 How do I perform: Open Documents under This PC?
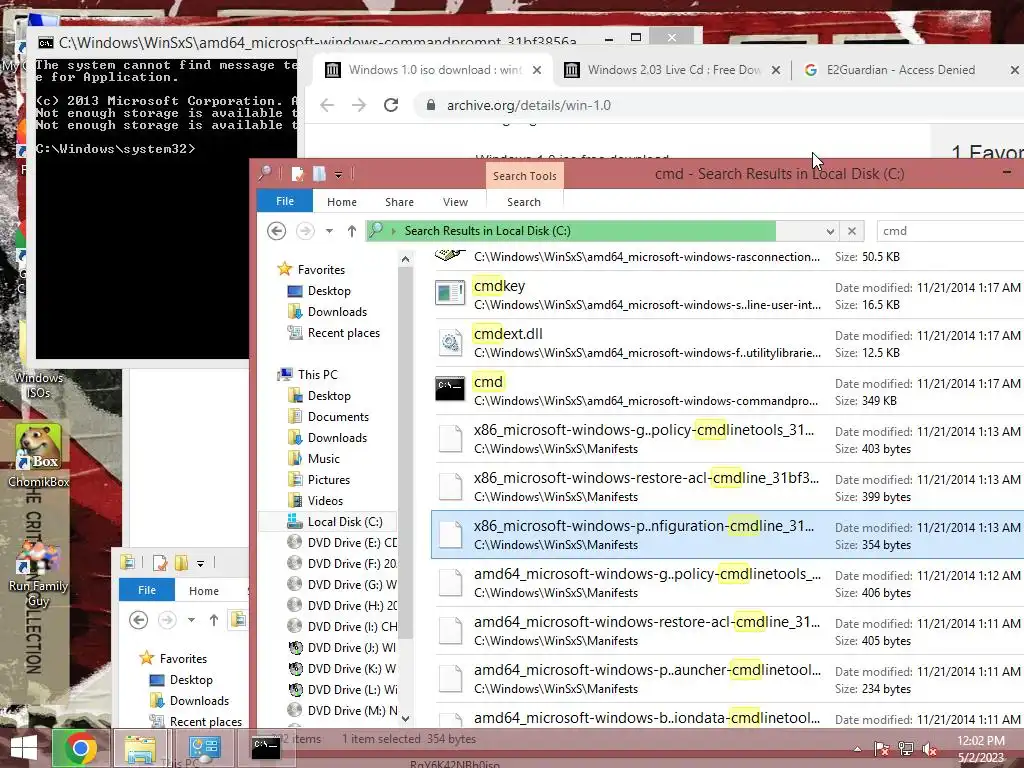coord(338,417)
